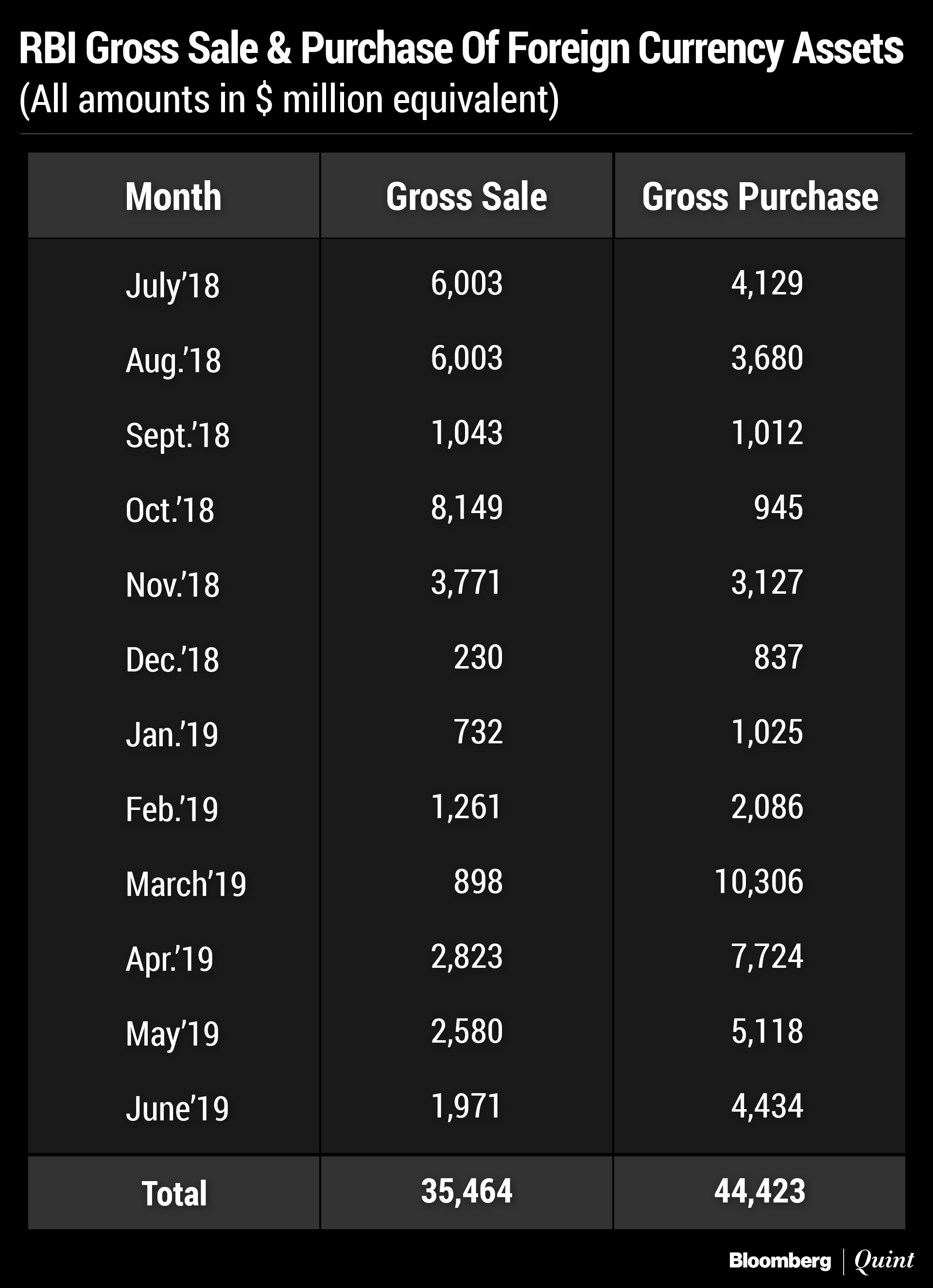Click the Oct.'18 gross sale value 8,149

click(466, 507)
